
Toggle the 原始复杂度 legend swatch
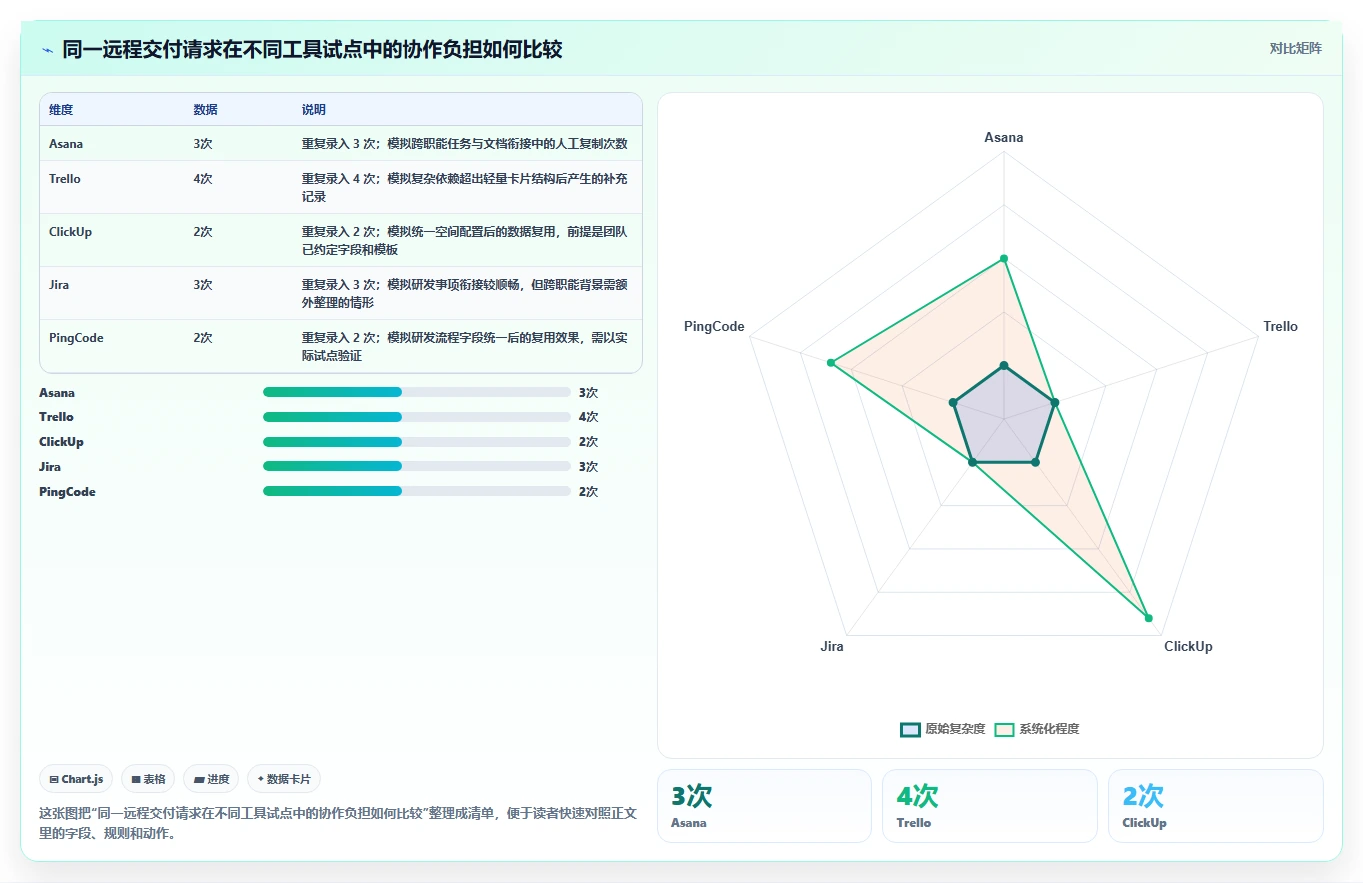(910, 729)
